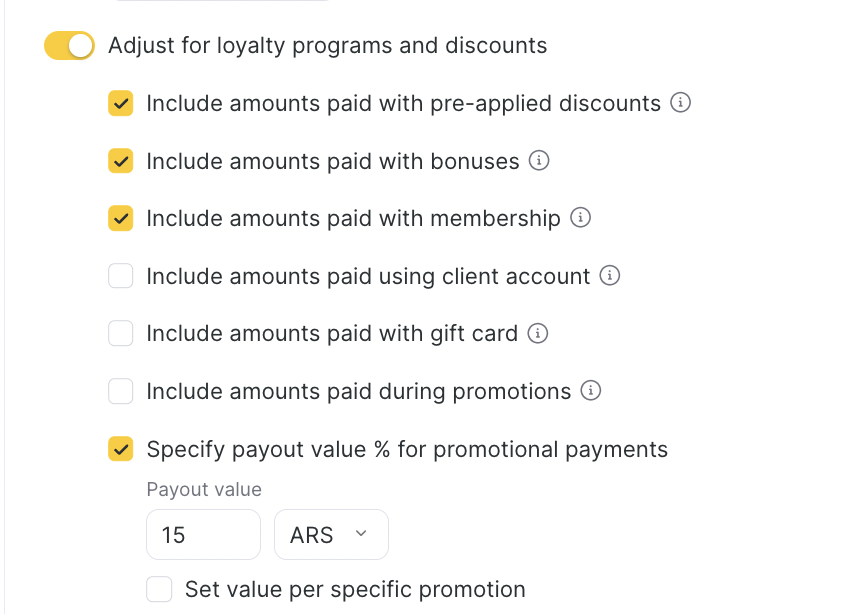The image size is (862, 614).
Task: Enable set value per specific promotion
Action: pos(159,589)
